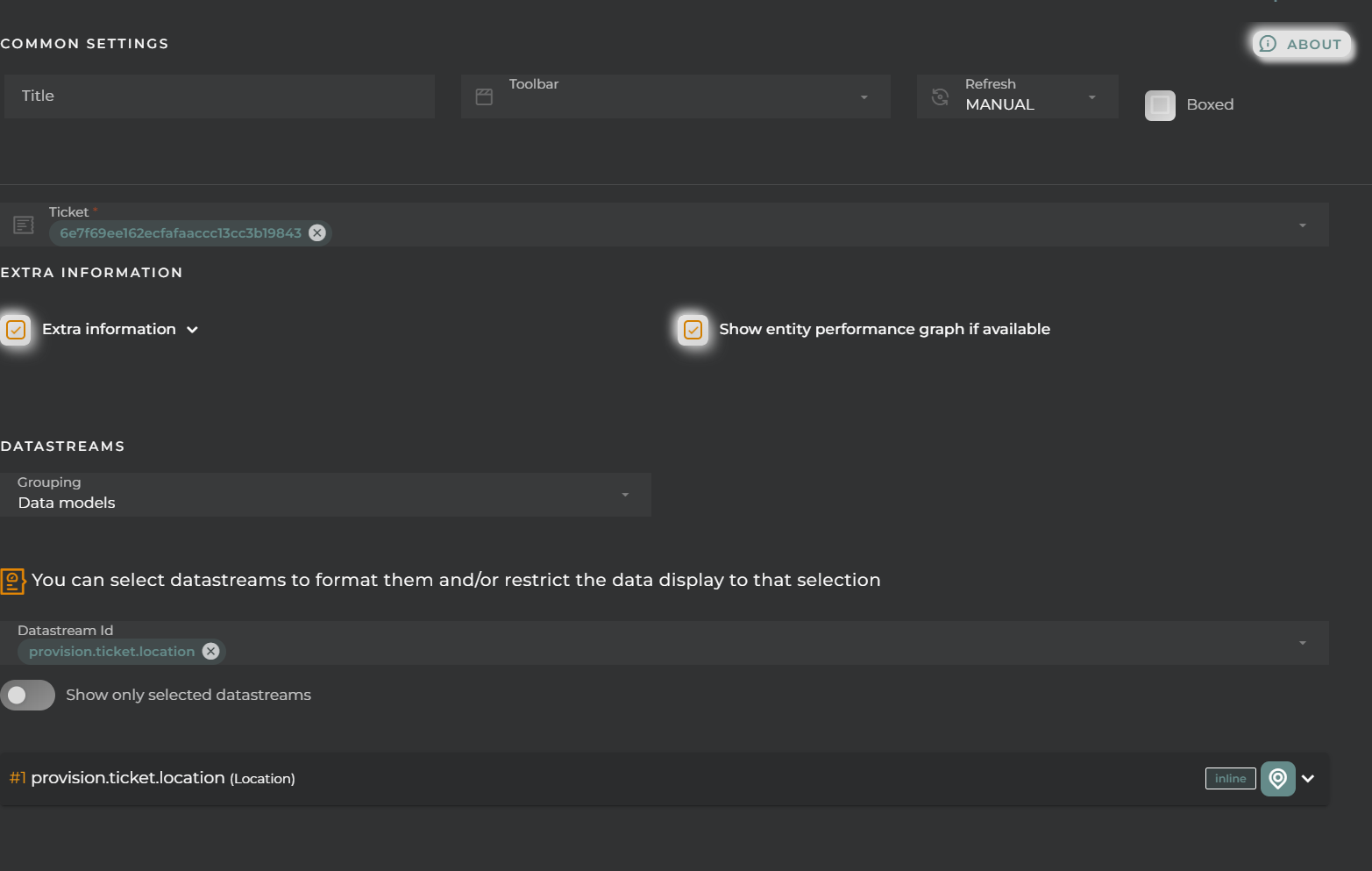
Task: Click the Refresh cycle icon
Action: tap(940, 96)
